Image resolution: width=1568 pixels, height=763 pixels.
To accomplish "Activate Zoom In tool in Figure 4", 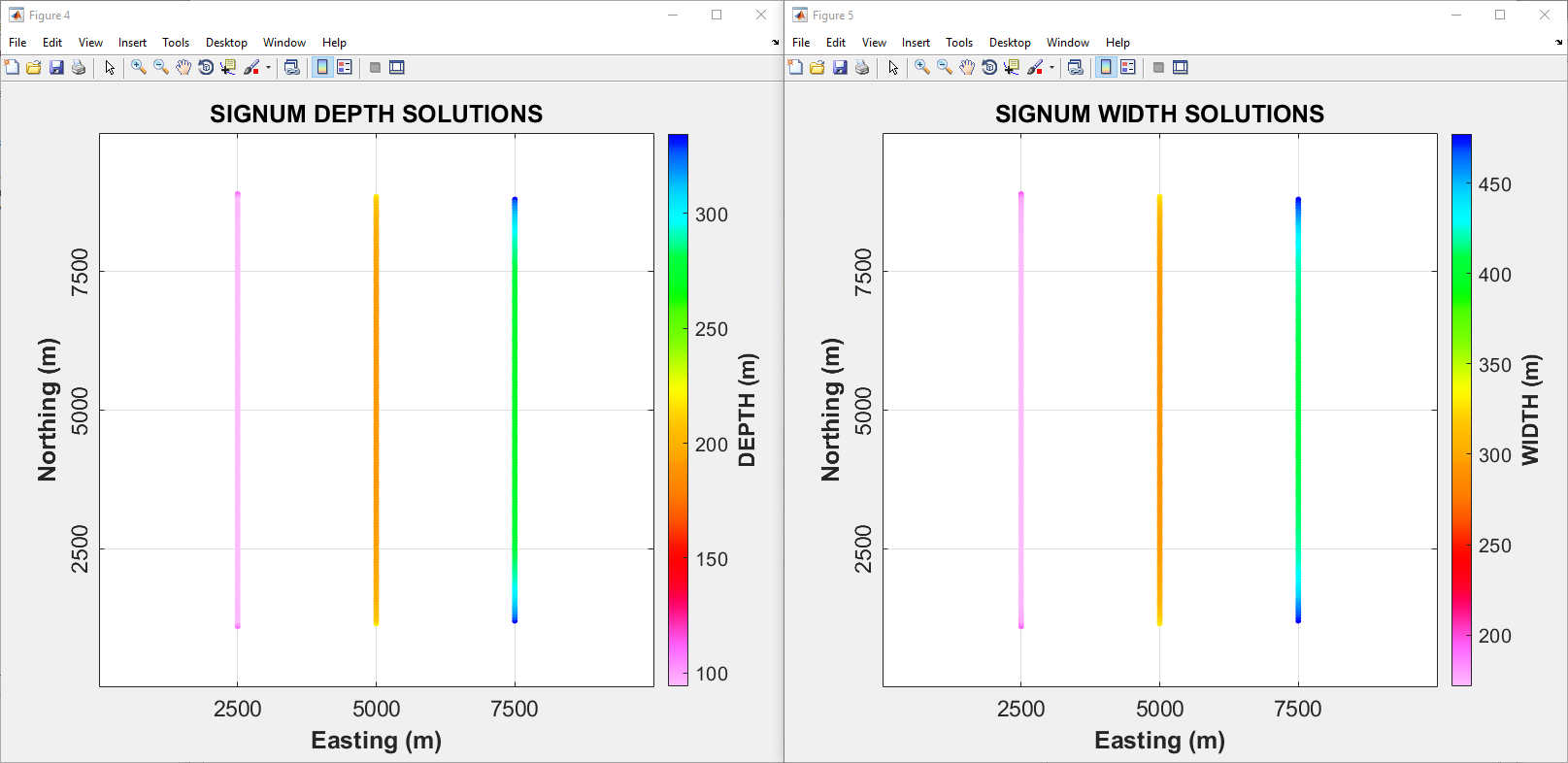I will click(x=139, y=67).
